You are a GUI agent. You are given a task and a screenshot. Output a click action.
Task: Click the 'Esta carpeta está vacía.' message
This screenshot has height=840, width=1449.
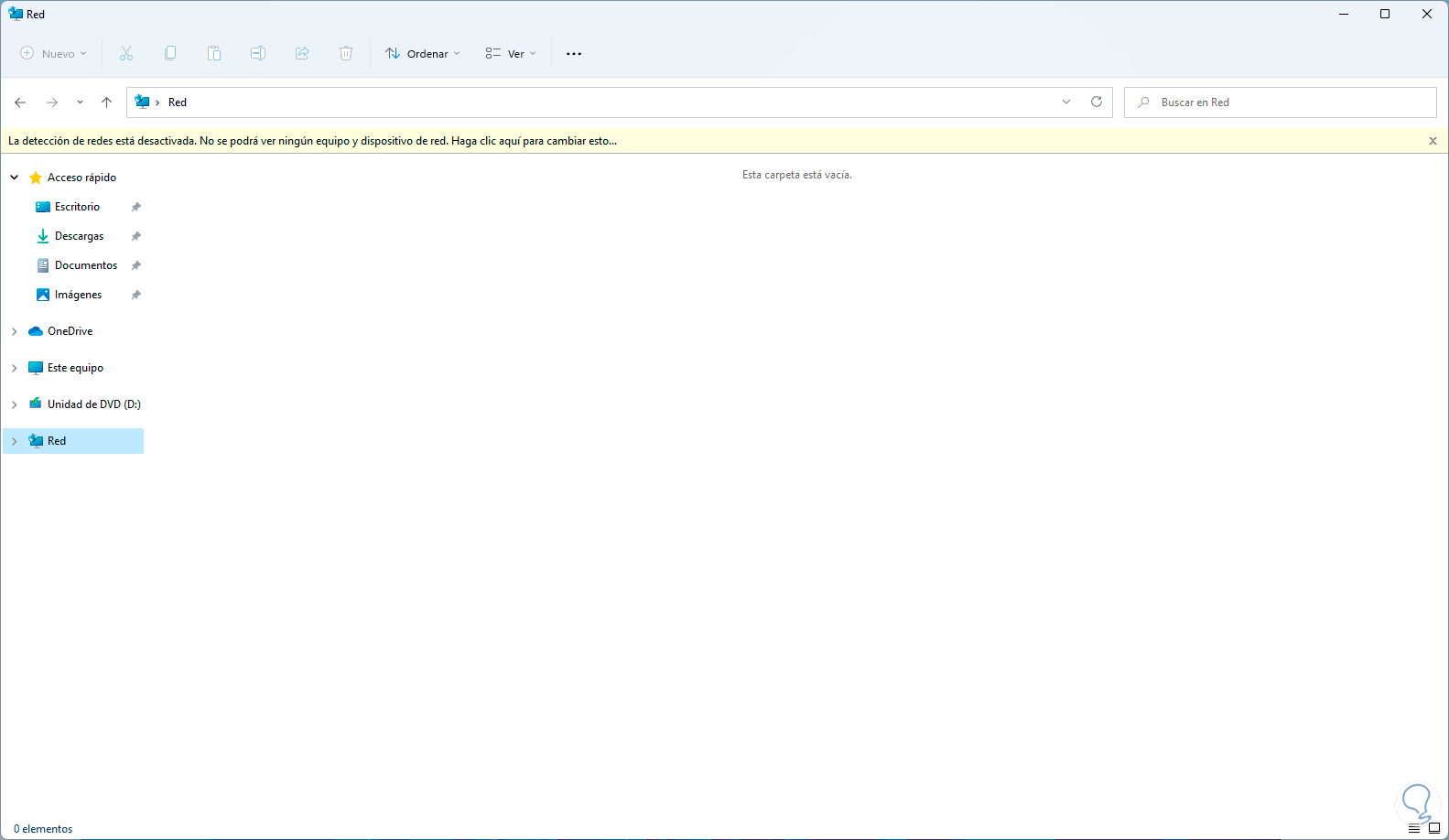coord(797,175)
